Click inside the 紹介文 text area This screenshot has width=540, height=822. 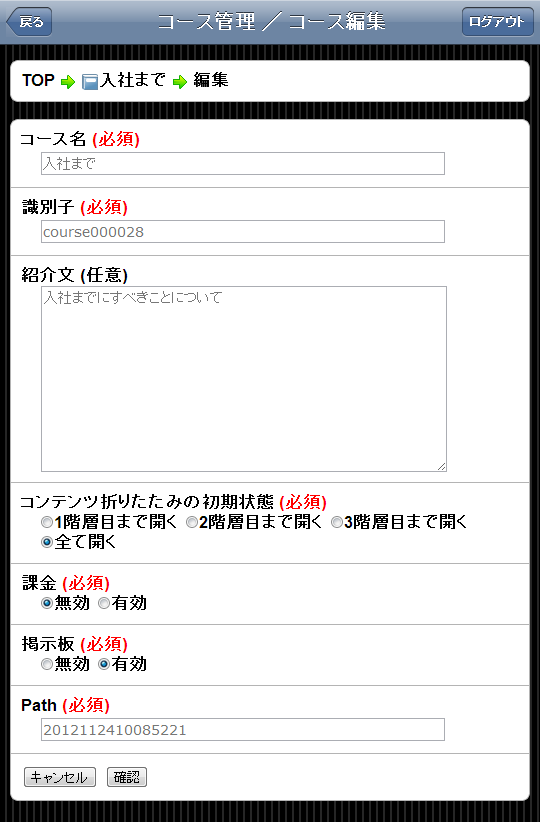tap(244, 378)
